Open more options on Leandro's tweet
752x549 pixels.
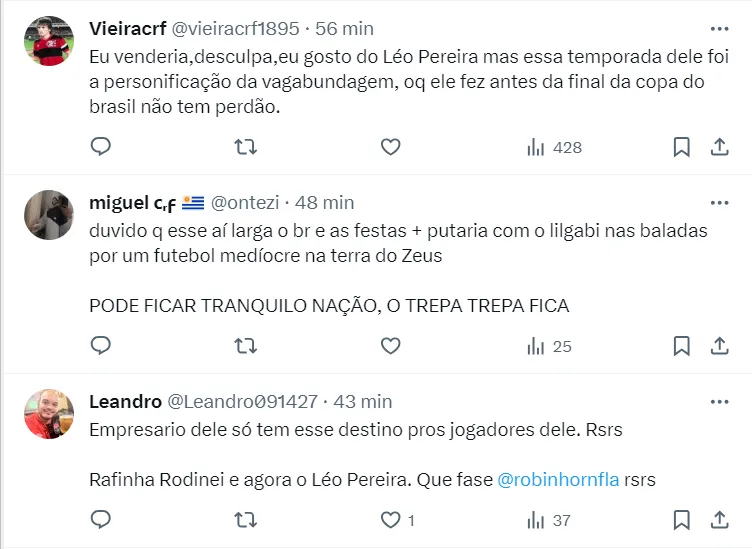point(719,401)
